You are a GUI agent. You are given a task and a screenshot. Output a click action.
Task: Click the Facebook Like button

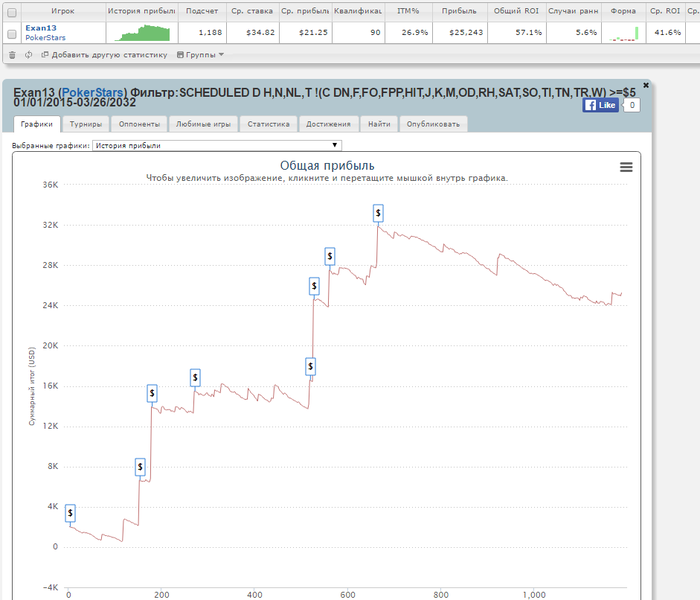(x=600, y=105)
